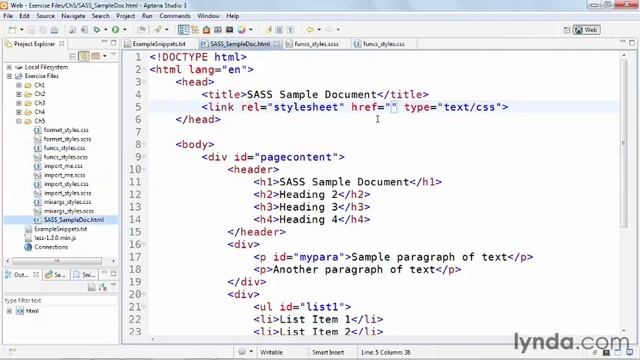Image resolution: width=640 pixels, height=360 pixels.
Task: Click the black terminal icon in toolbar
Action: (x=229, y=30)
